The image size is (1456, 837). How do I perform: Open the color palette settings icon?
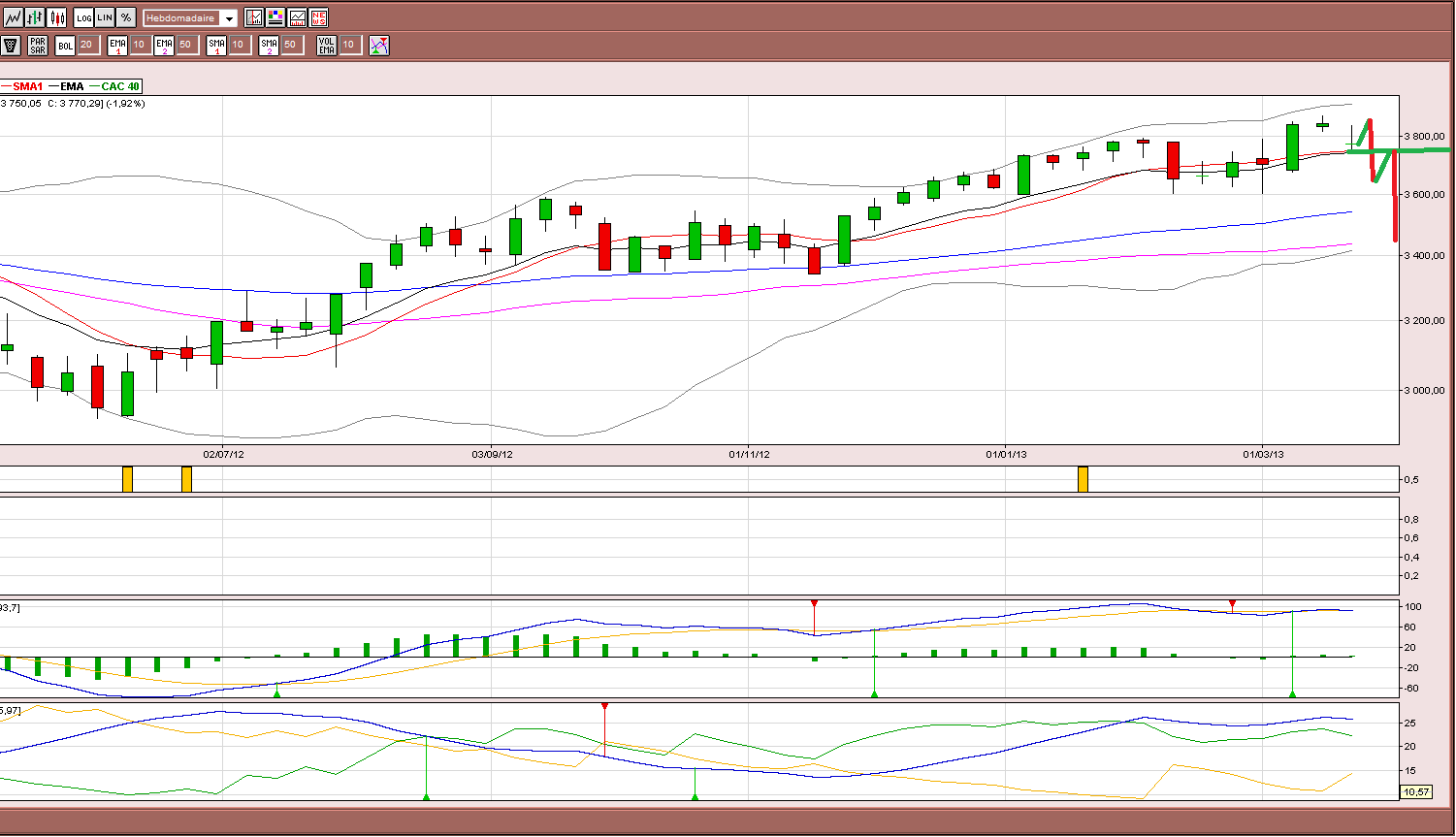tap(275, 17)
